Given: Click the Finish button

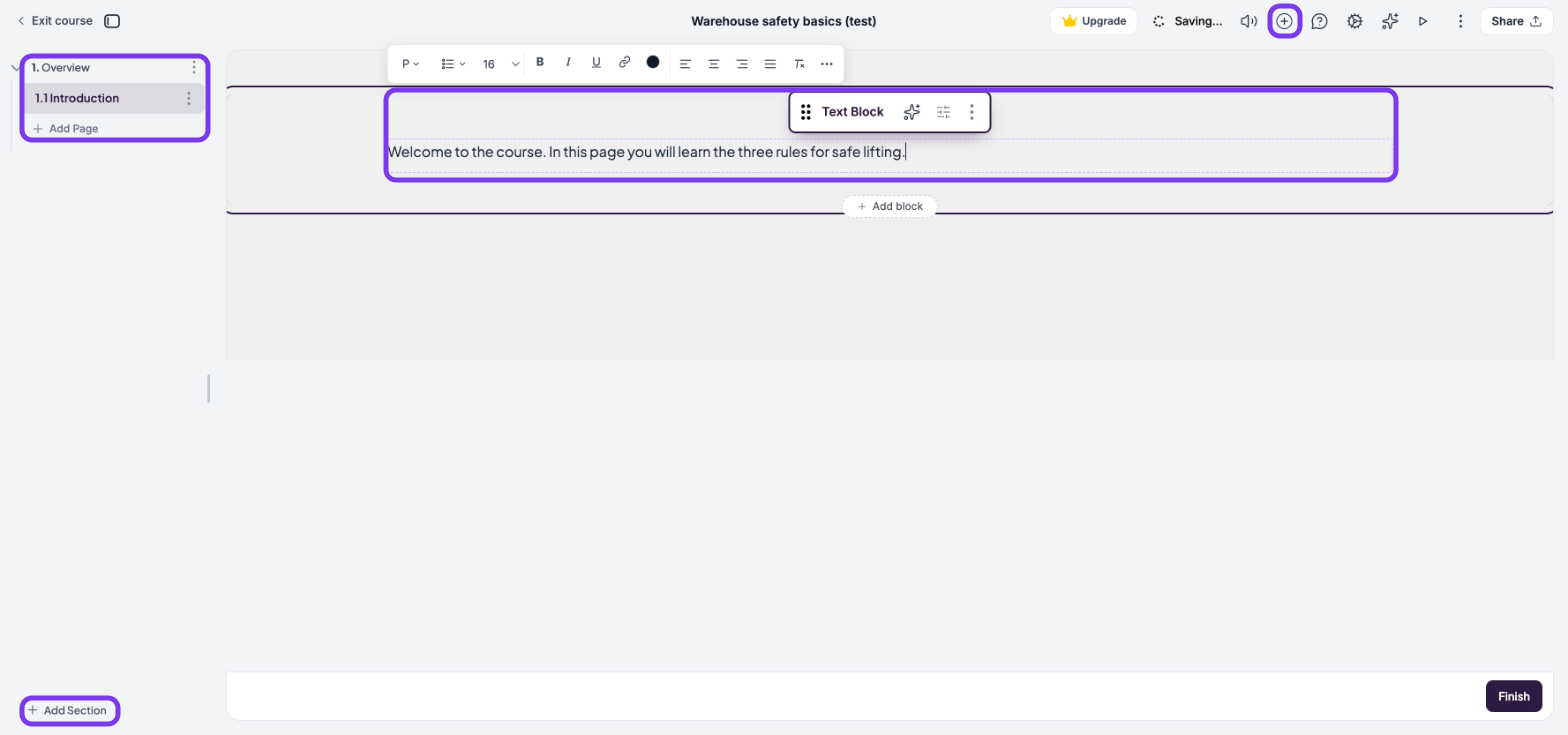Looking at the screenshot, I should pos(1514,696).
